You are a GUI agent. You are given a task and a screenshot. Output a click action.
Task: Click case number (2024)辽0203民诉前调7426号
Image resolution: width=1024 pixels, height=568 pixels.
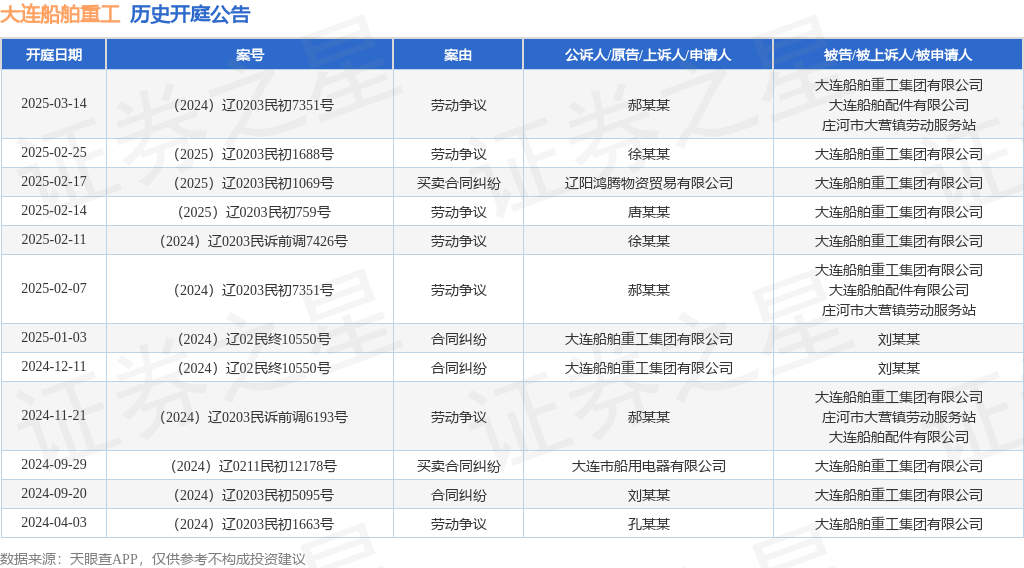(x=253, y=242)
